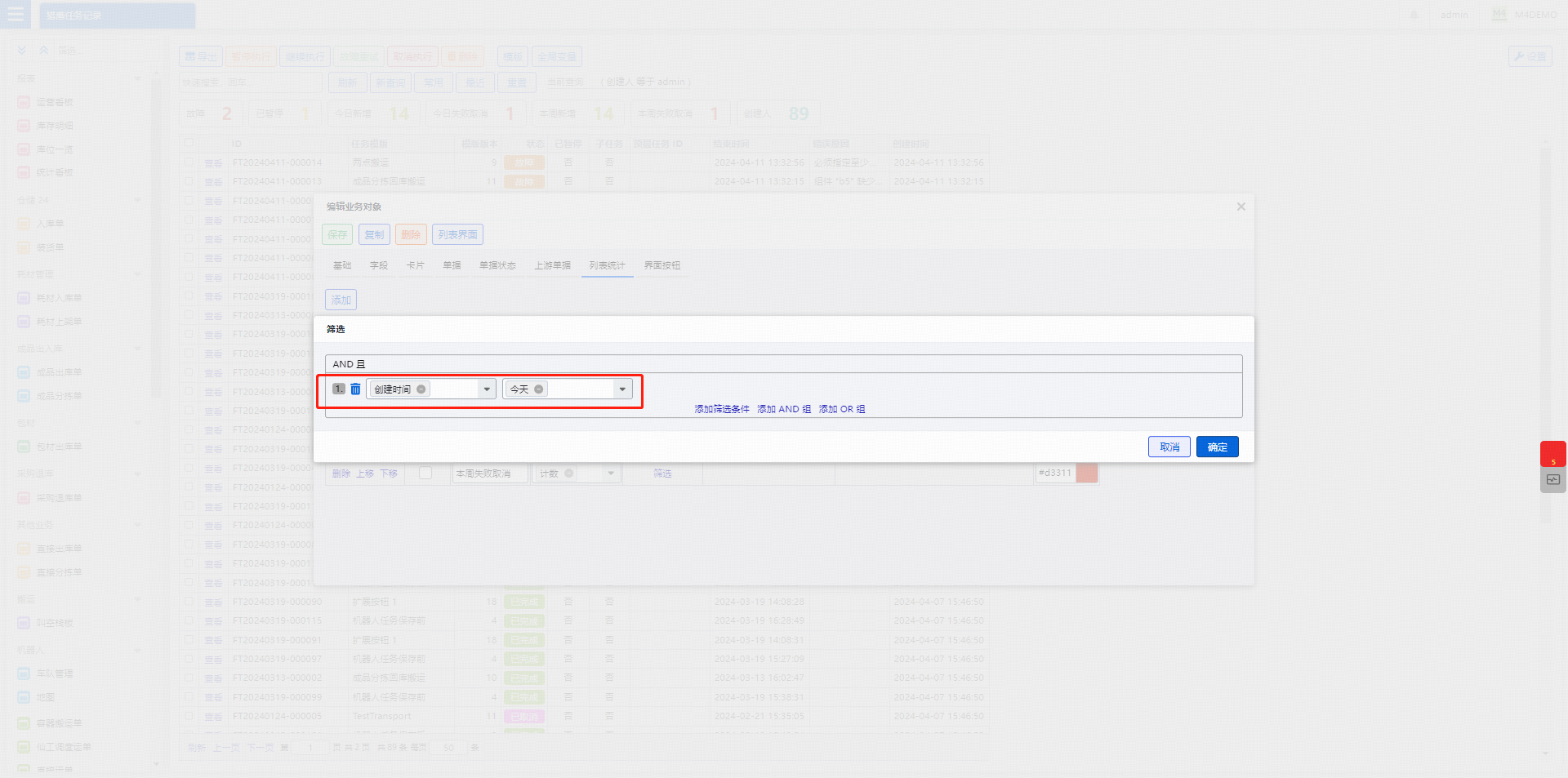Switch to the 基础 tab
The height and width of the screenshot is (778, 1568).
click(342, 265)
